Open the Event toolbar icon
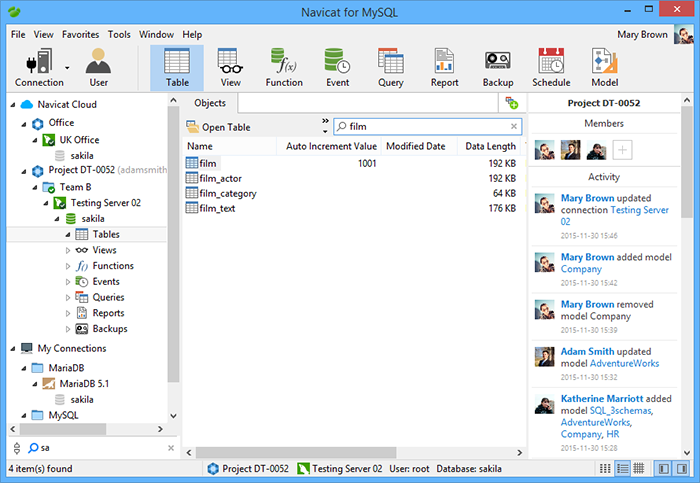 pos(338,68)
